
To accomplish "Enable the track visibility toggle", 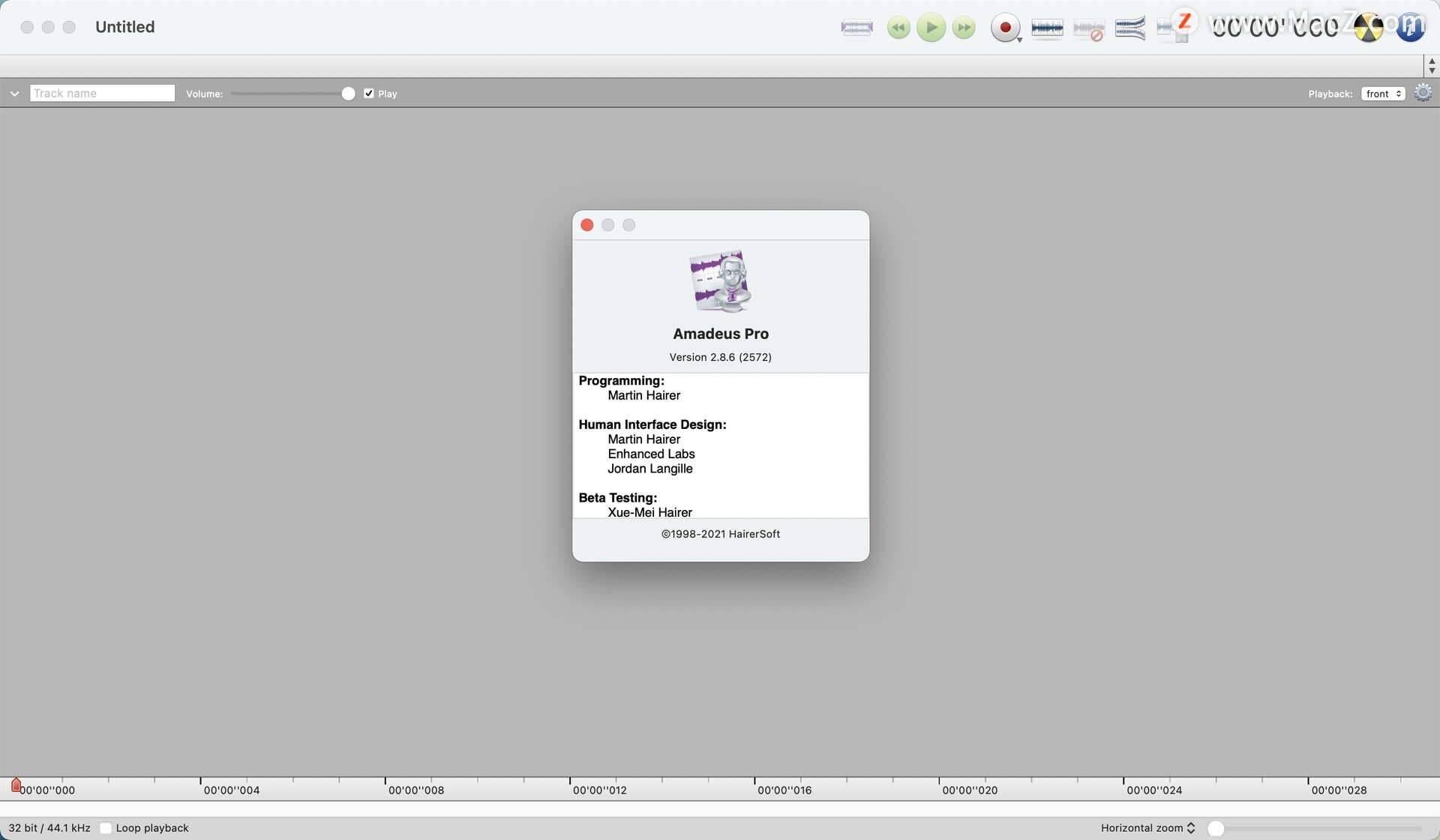I will click(x=14, y=93).
